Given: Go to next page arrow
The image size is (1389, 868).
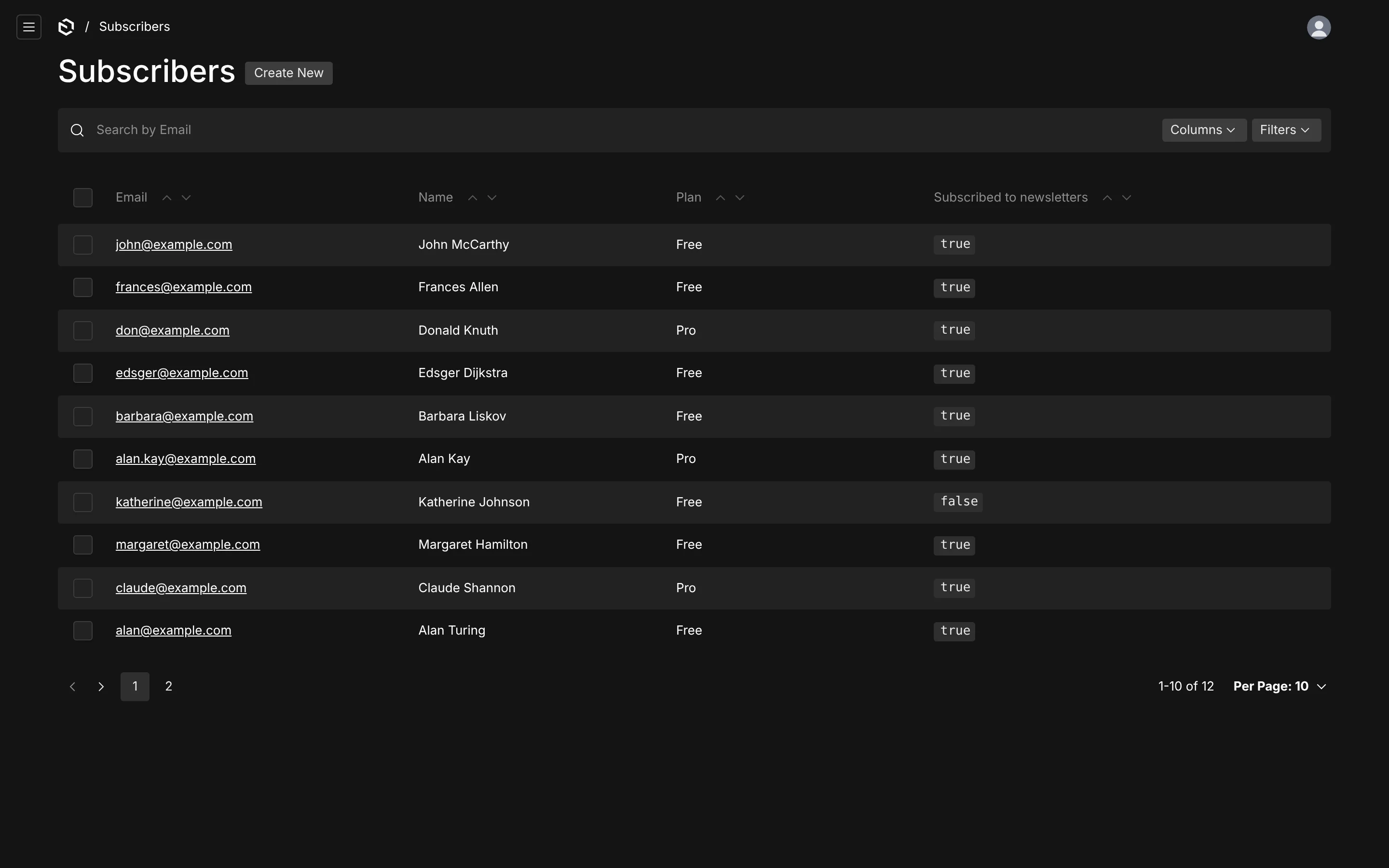Looking at the screenshot, I should (101, 687).
